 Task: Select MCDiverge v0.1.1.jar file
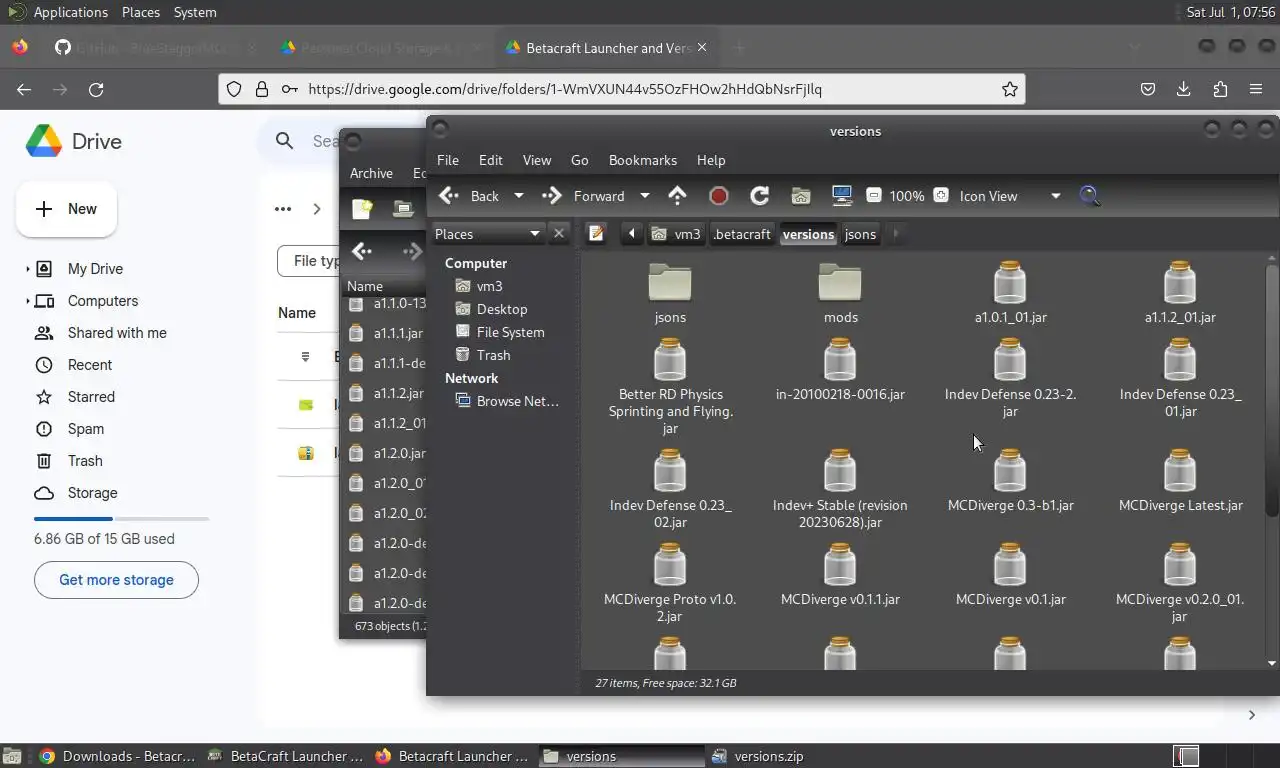(x=840, y=575)
